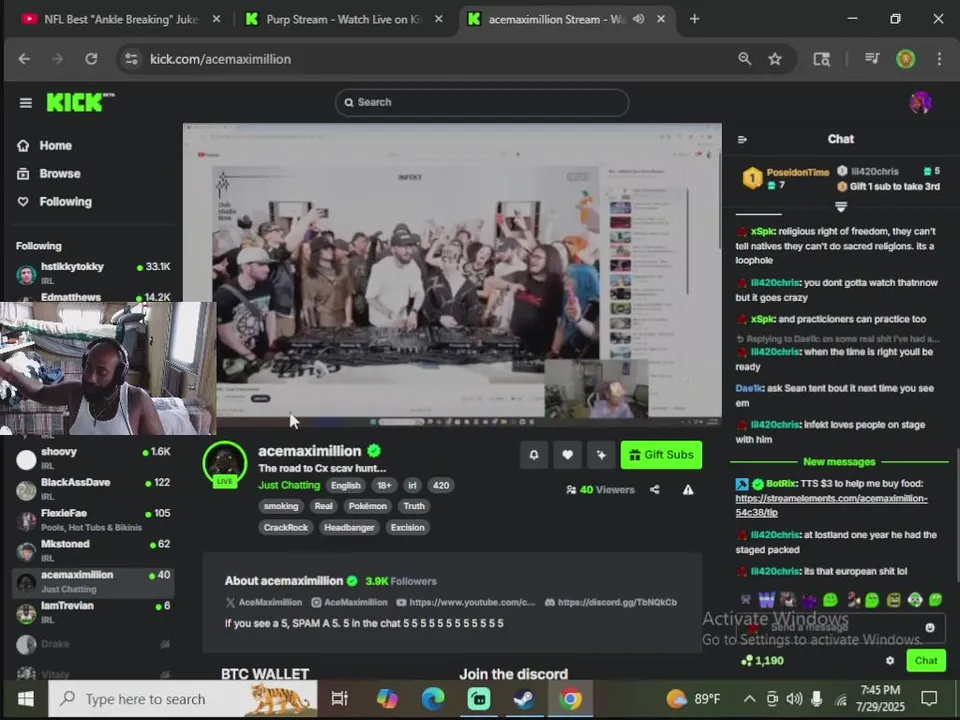The height and width of the screenshot is (720, 960).
Task: Open the browser zoom magnifier icon
Action: [744, 59]
